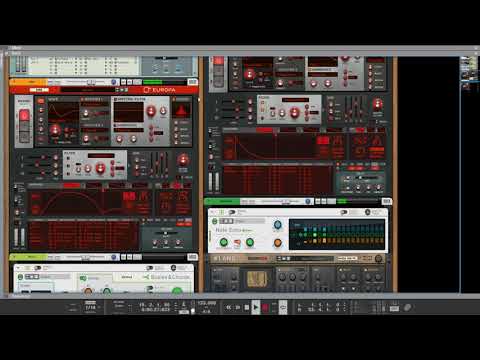Click the large red engine knob below waveform display
This screenshot has width=480, height=360.
(x=55, y=130)
